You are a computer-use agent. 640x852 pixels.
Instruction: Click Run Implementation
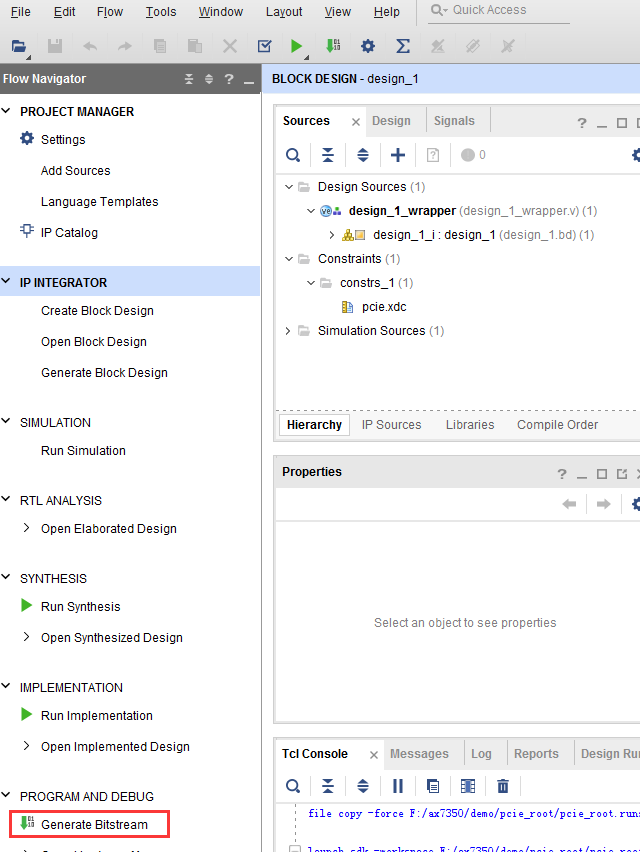point(97,716)
